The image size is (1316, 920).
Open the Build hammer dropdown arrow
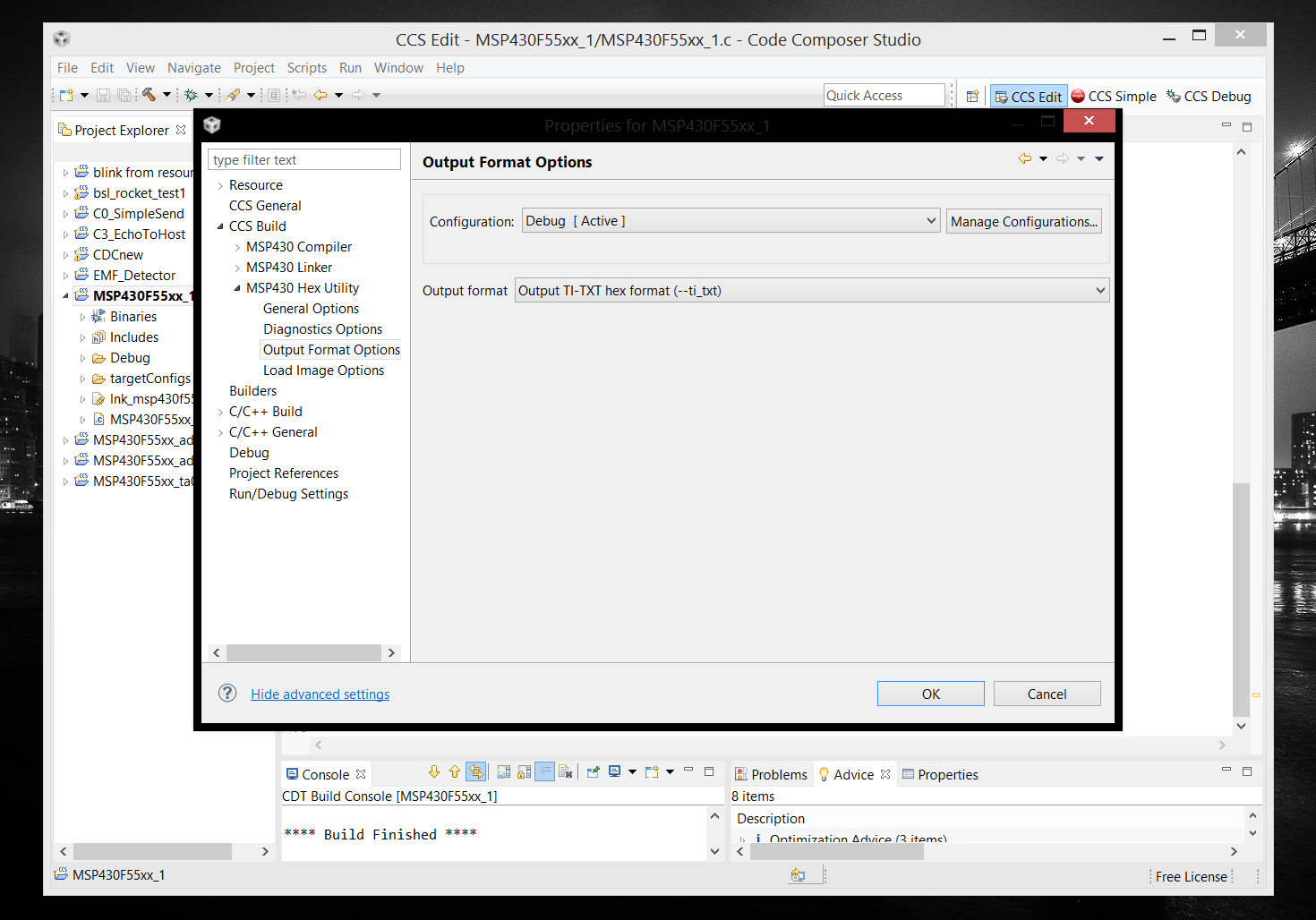[167, 95]
